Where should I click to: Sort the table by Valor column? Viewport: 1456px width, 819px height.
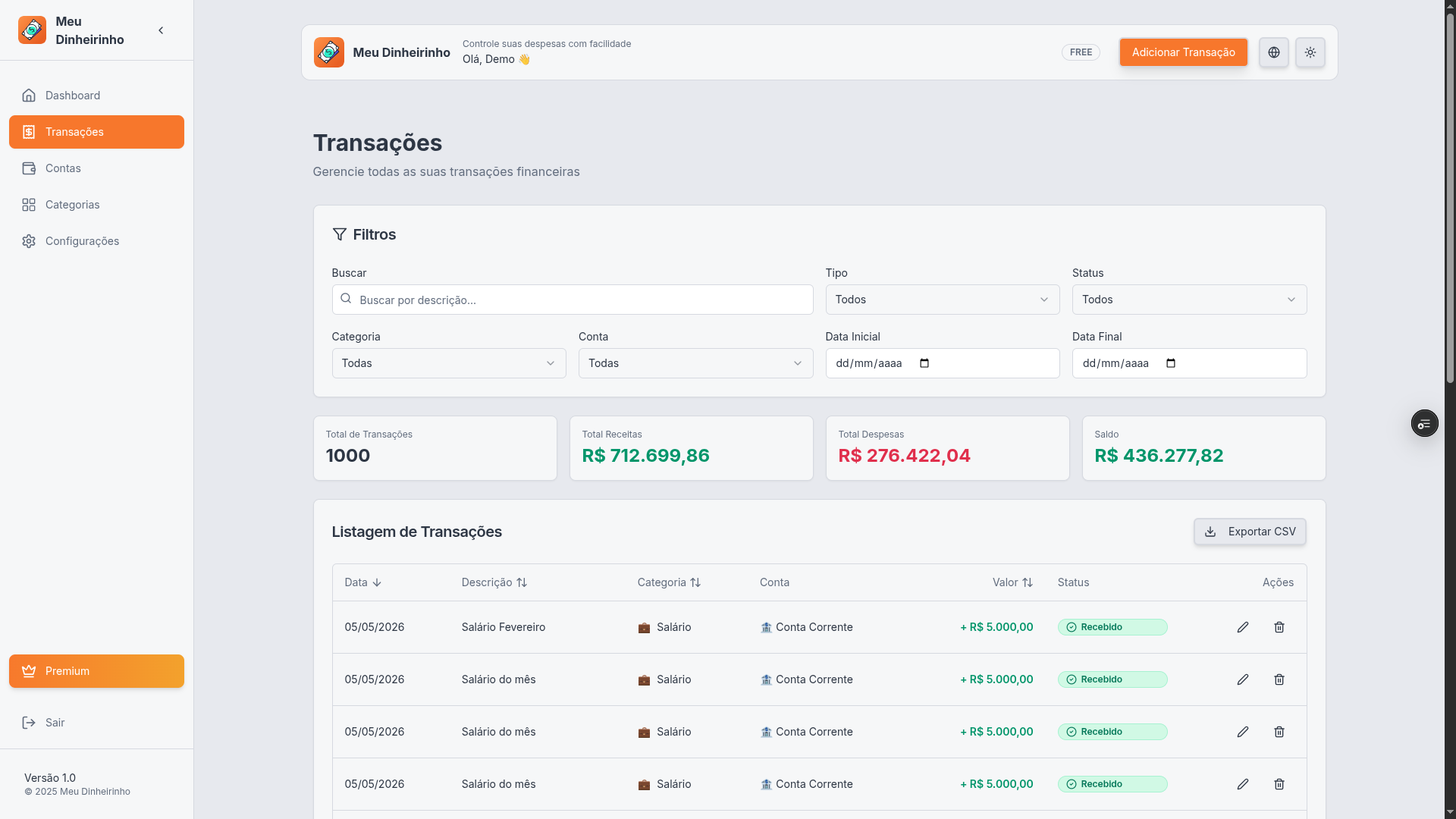pyautogui.click(x=1012, y=582)
